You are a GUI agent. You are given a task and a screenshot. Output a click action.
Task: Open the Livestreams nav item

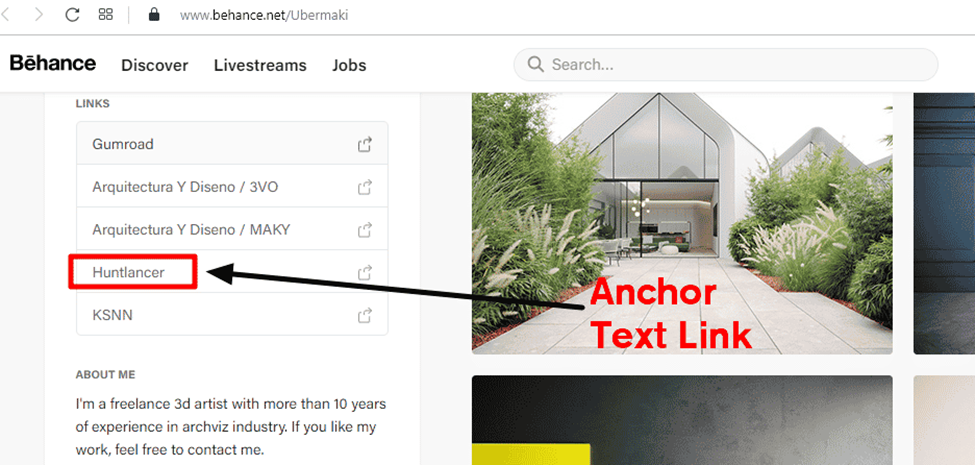pos(260,65)
